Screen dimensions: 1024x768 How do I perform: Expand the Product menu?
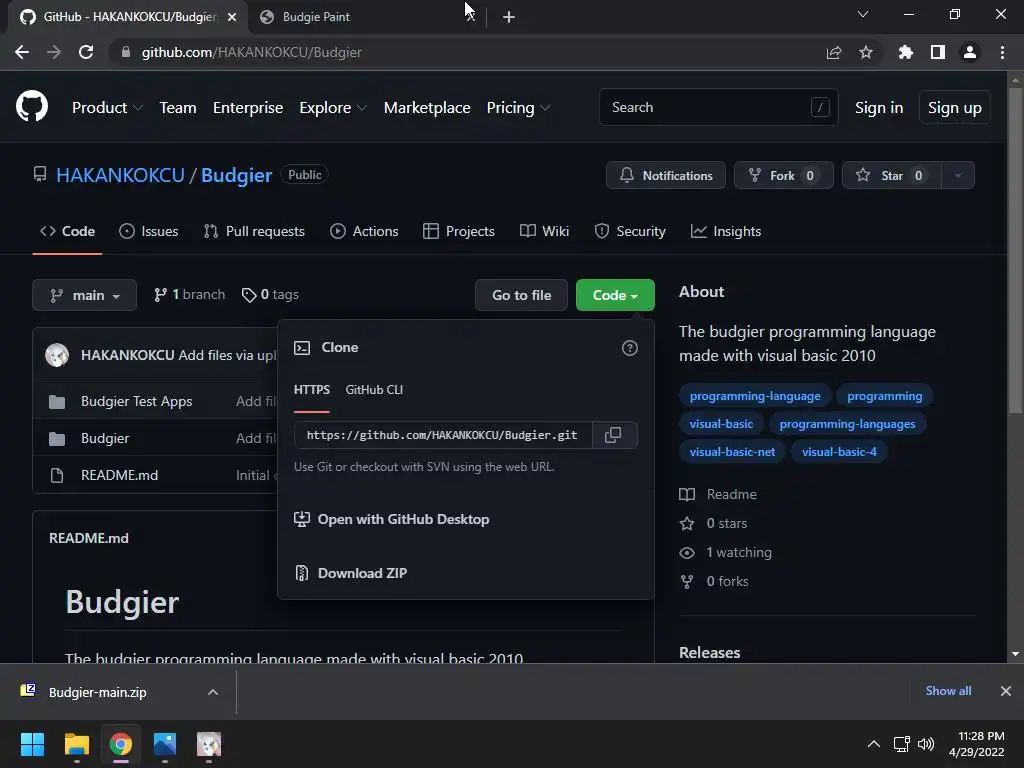coord(107,108)
